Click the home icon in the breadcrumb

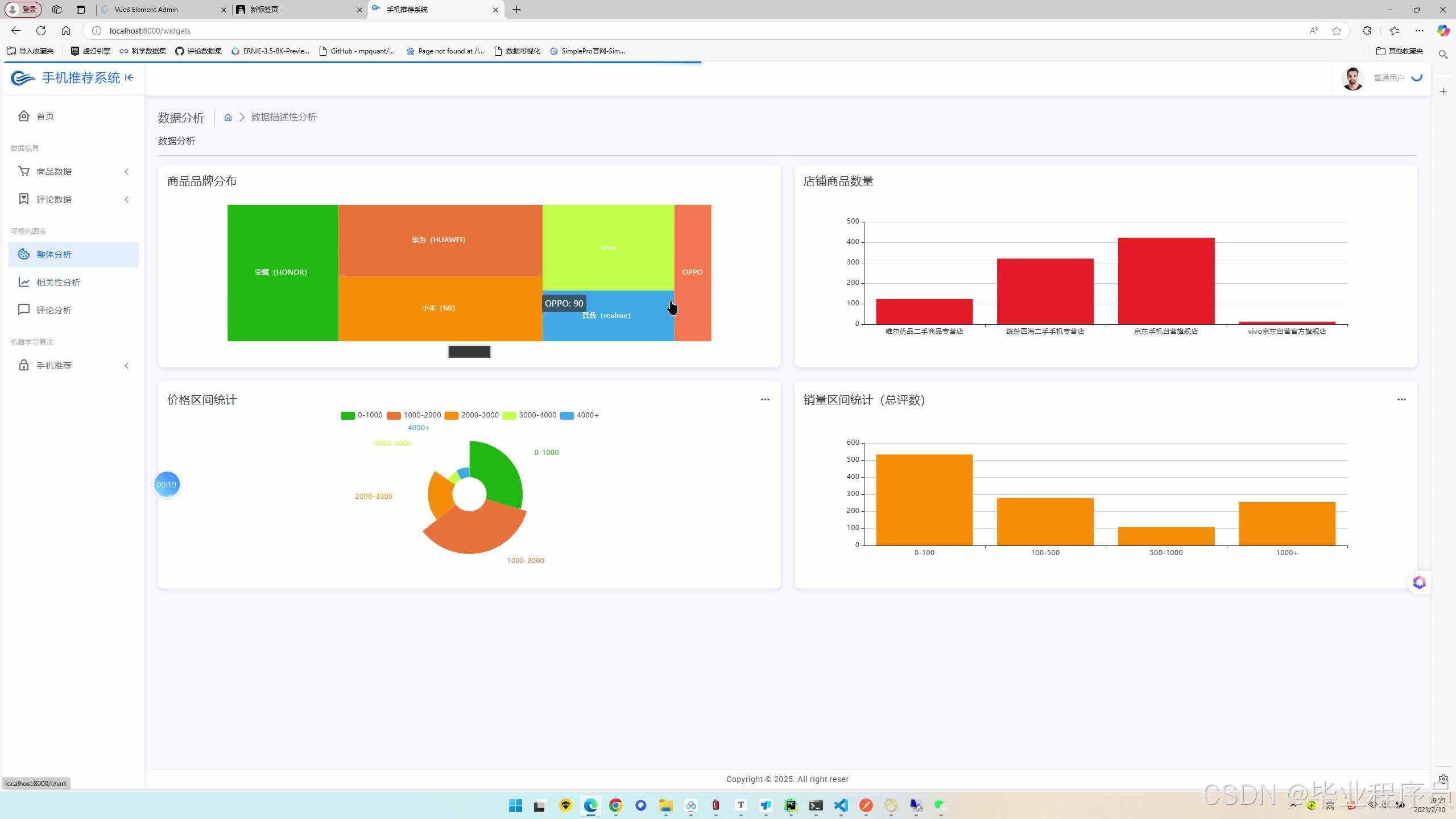tap(228, 117)
